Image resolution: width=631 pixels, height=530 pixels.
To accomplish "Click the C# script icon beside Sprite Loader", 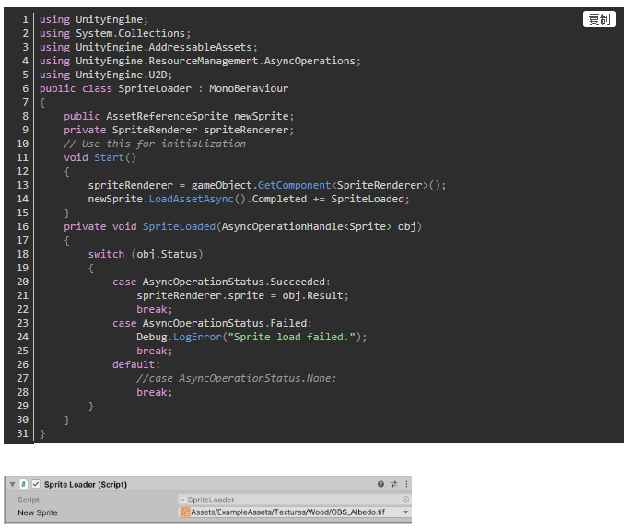I will click(x=24, y=484).
